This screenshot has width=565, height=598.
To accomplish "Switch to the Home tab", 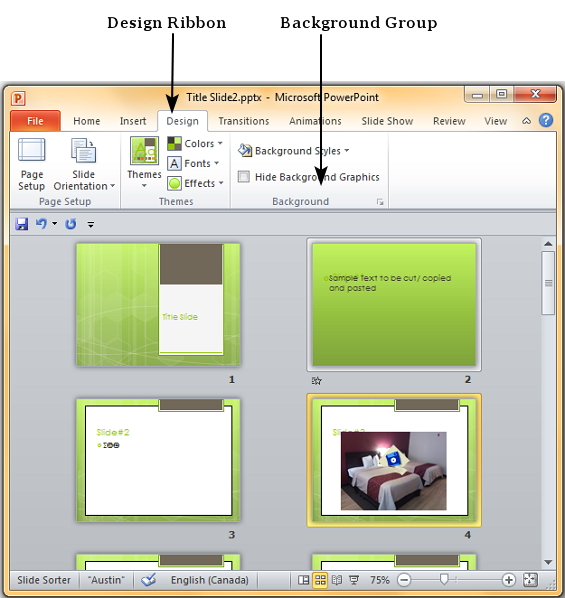I will (87, 121).
